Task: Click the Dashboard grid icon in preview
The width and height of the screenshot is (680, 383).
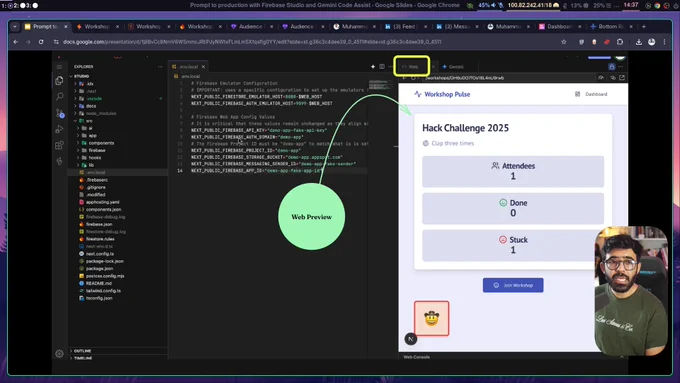Action: click(578, 94)
